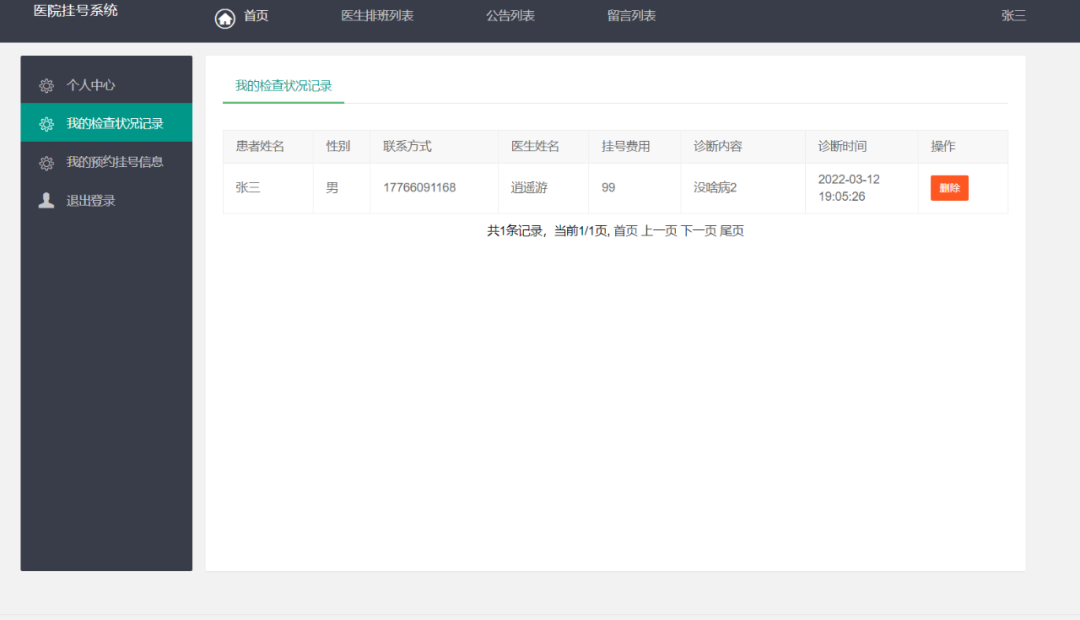This screenshot has width=1080, height=620.
Task: Select 我的检查状况记录 in the sidebar
Action: pos(106,123)
